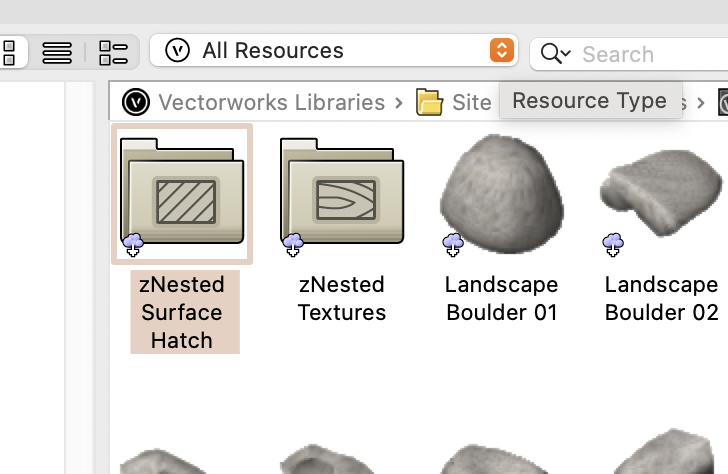The image size is (728, 474).
Task: Go to the Site breadcrumb segment
Action: pyautogui.click(x=471, y=102)
